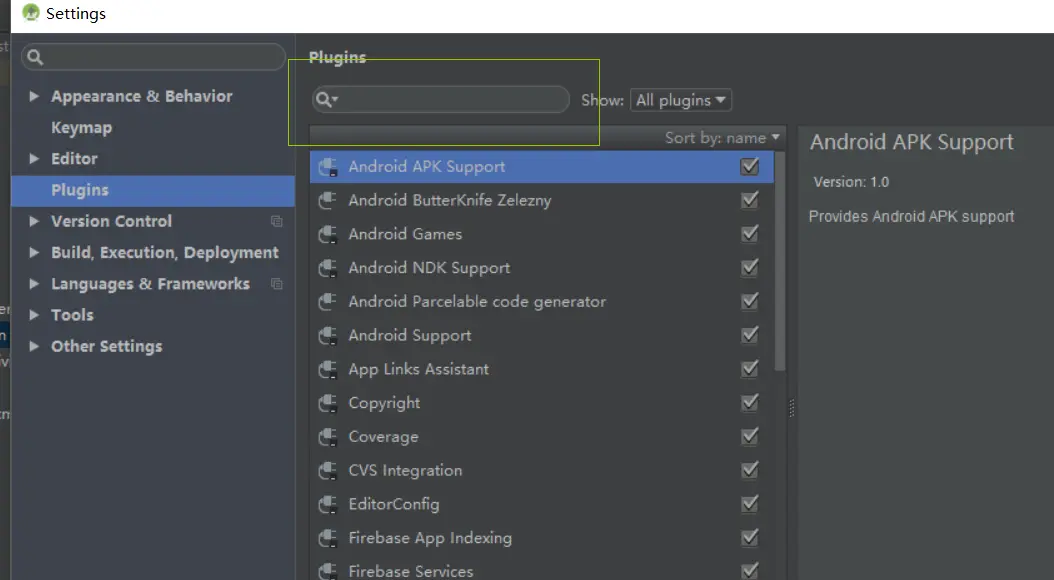Expand Languages & Frameworks node
The image size is (1054, 580).
point(34,284)
